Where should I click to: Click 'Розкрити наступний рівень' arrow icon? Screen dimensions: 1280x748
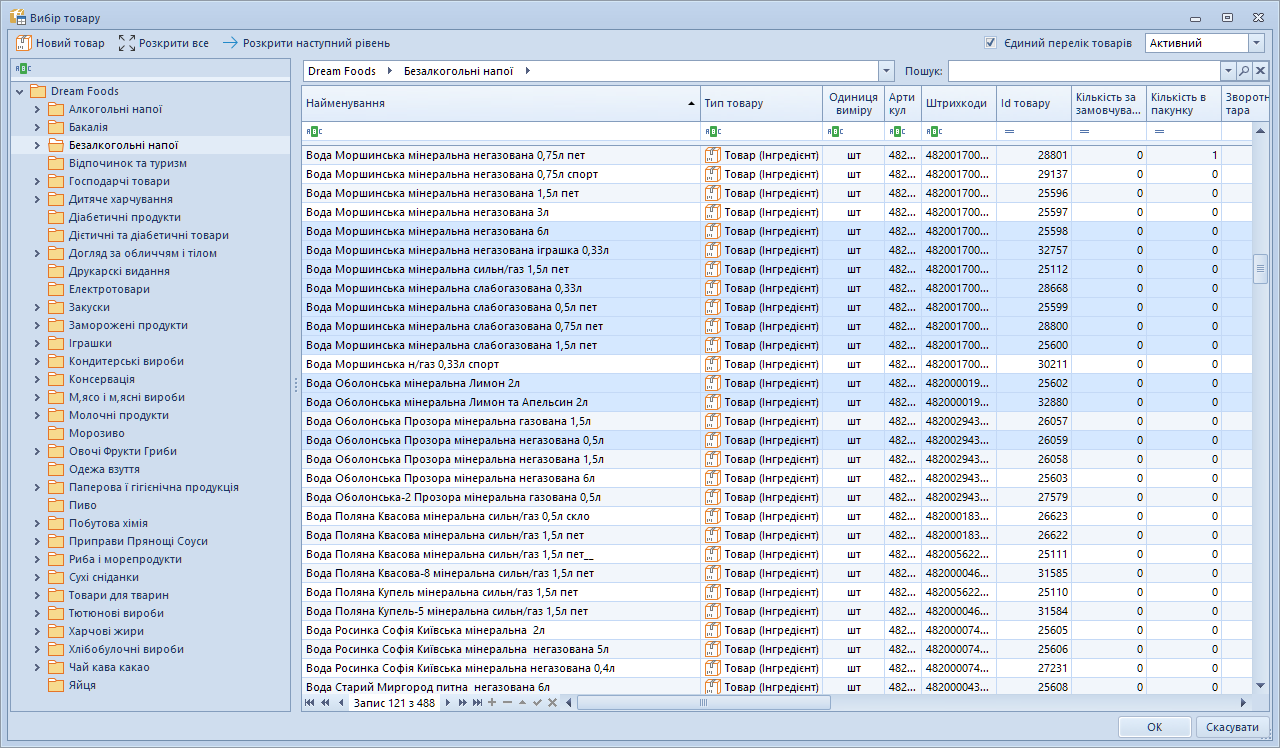[x=230, y=43]
